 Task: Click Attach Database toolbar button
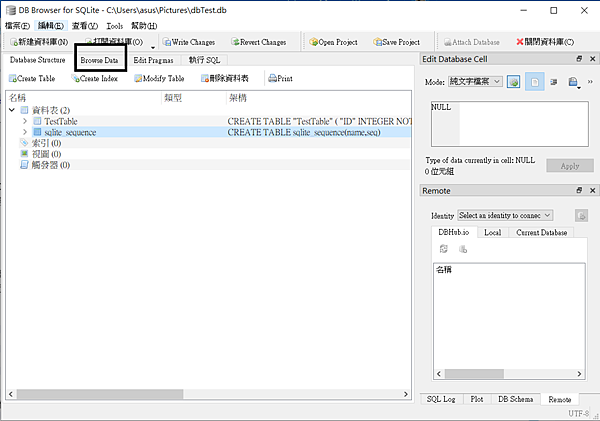click(471, 42)
